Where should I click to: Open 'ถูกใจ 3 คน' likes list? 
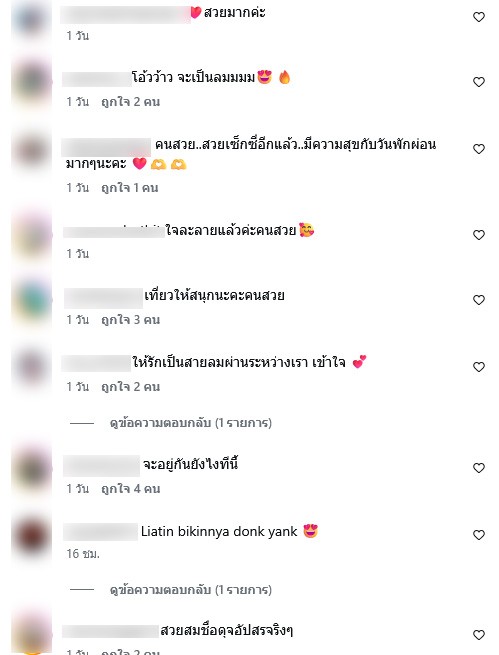(131, 320)
